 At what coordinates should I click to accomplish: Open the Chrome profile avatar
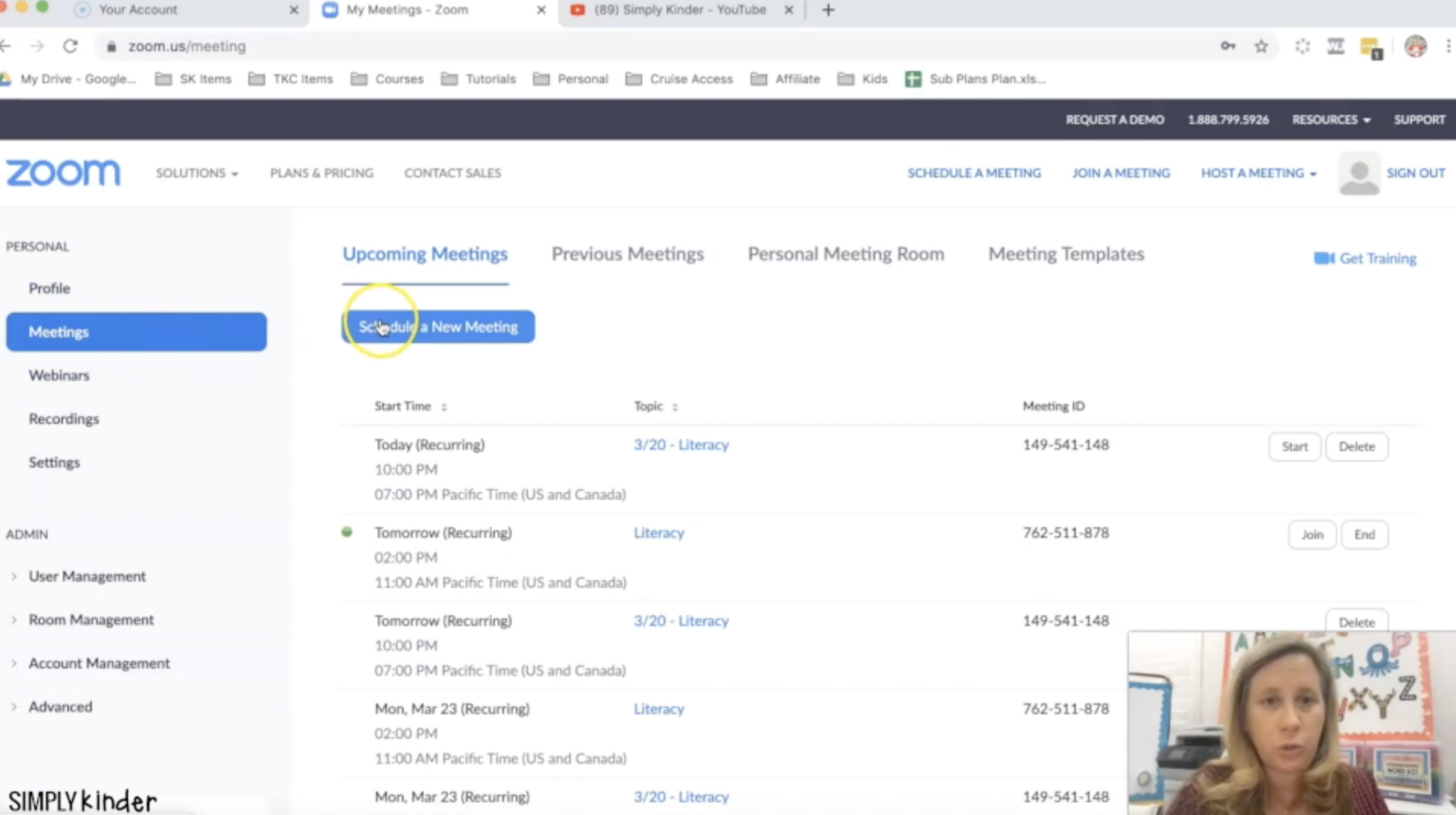[1415, 45]
